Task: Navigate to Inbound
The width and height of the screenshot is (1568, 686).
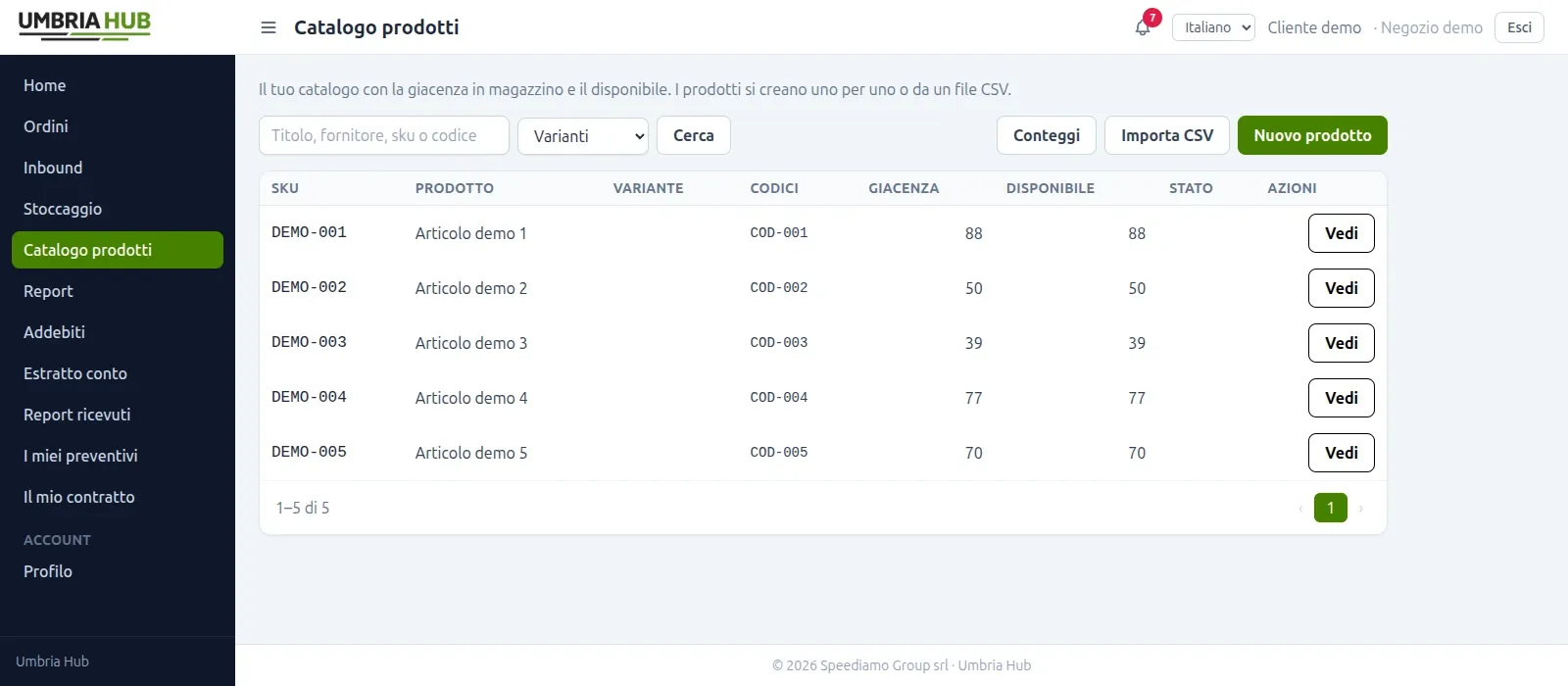Action: click(x=118, y=168)
